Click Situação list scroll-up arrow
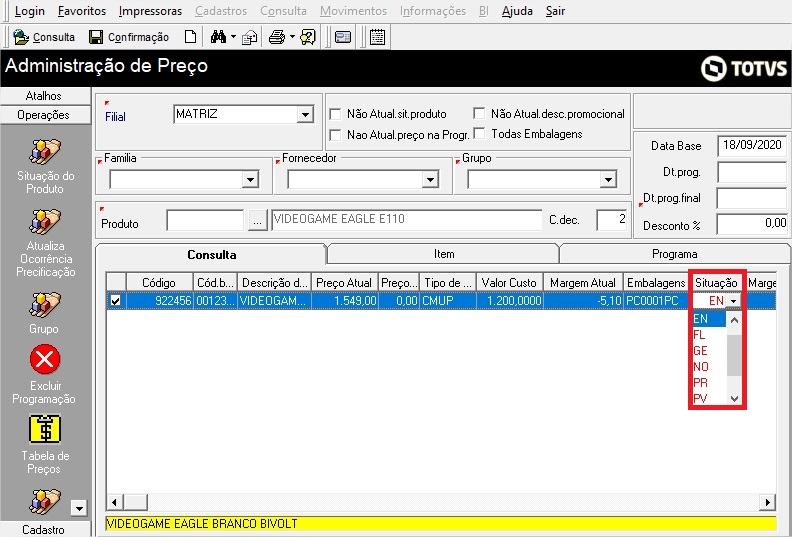Viewport: 792px width, 537px height. (734, 319)
